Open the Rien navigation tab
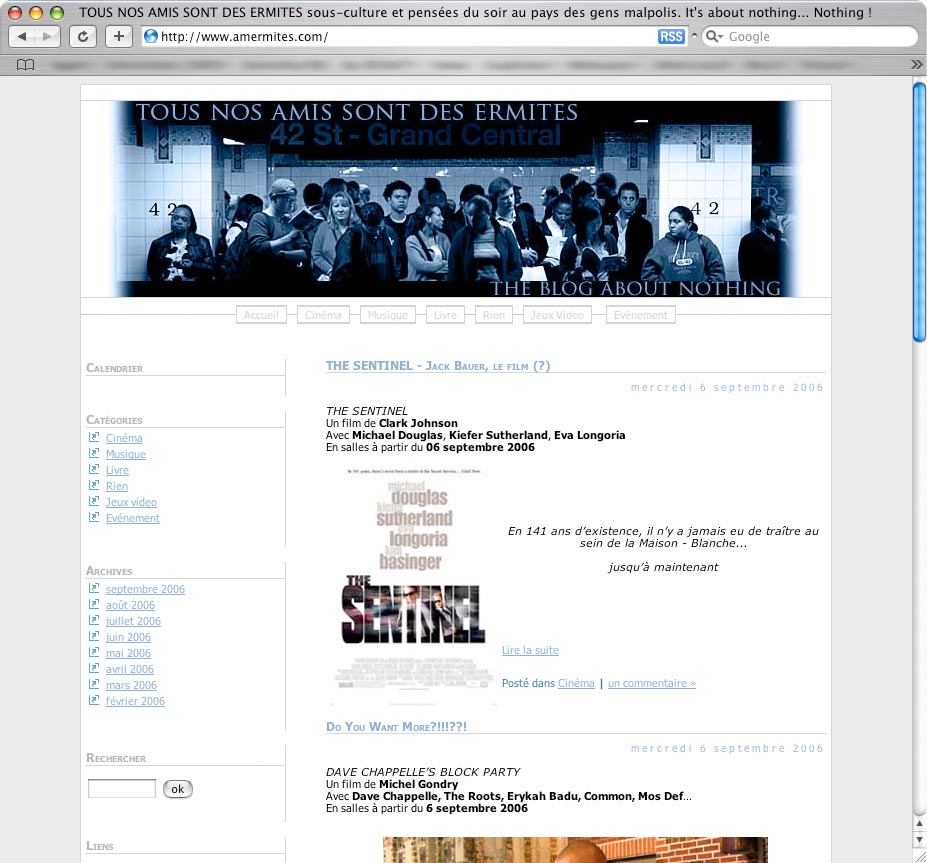This screenshot has width=927, height=863. click(x=494, y=315)
